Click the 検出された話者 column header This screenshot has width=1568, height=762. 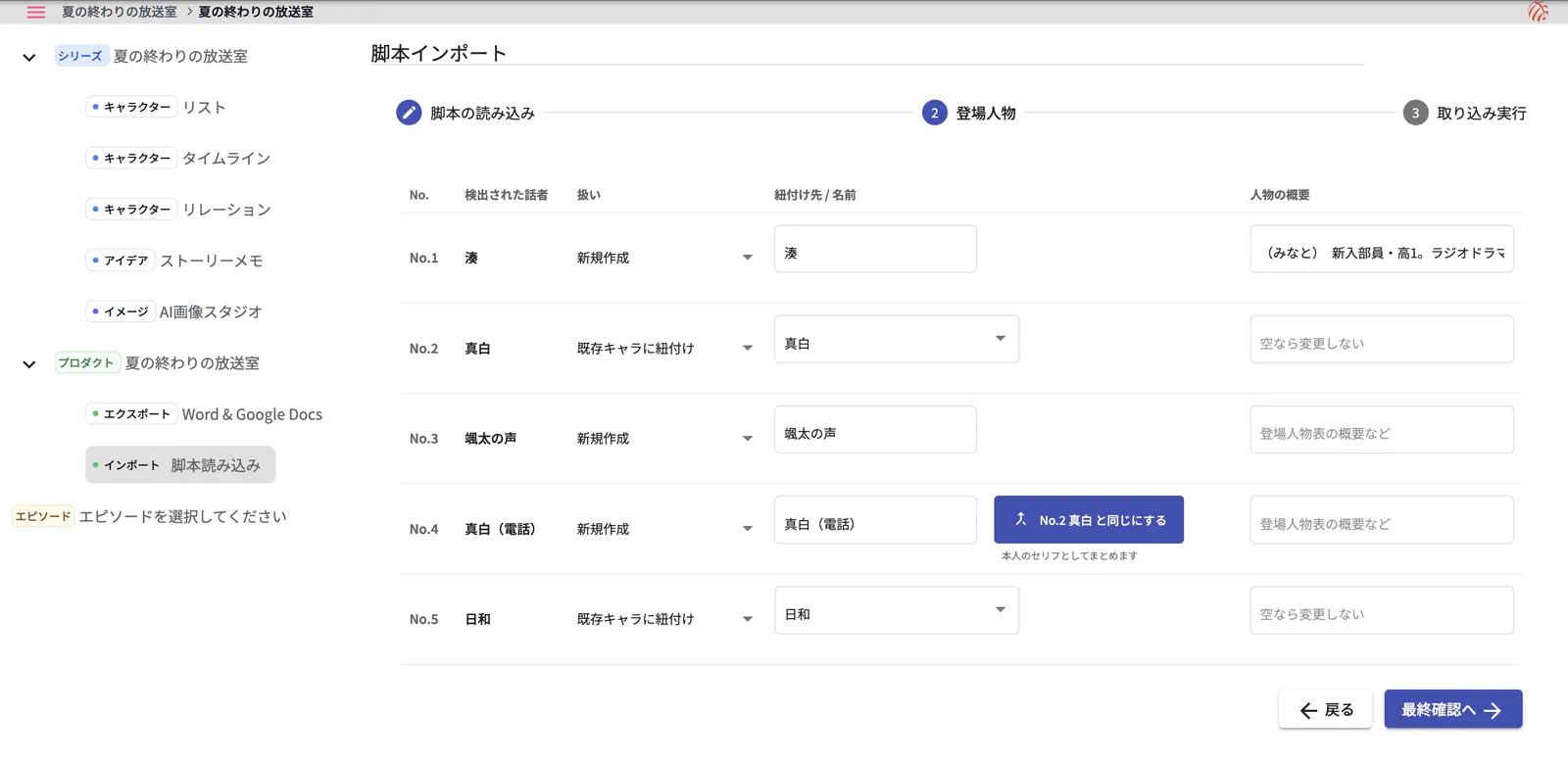tap(507, 195)
